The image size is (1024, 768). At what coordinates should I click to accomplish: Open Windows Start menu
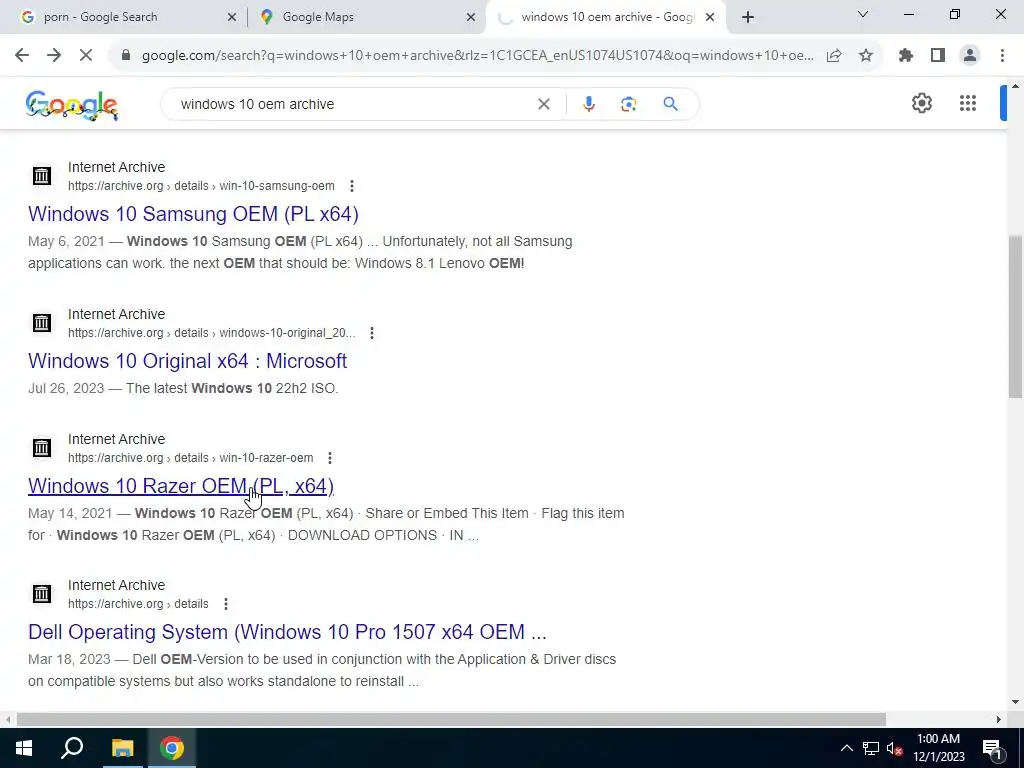(x=24, y=748)
